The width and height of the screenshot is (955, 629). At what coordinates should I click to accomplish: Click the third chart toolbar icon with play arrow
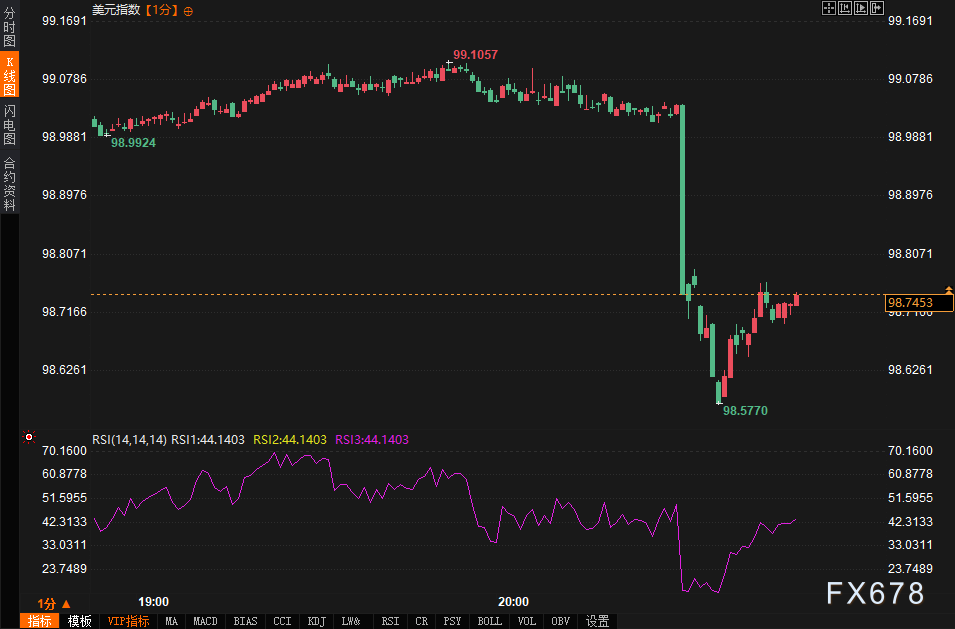pos(861,9)
